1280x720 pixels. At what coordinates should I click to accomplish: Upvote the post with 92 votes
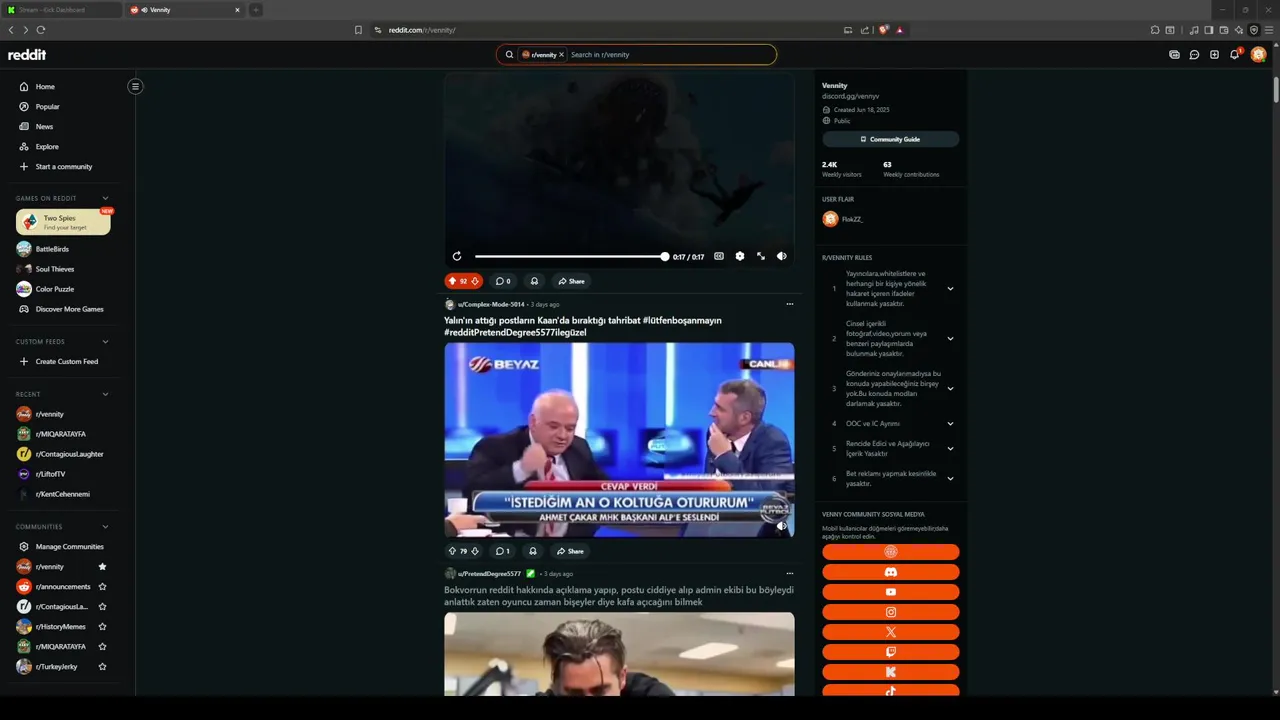[x=452, y=281]
